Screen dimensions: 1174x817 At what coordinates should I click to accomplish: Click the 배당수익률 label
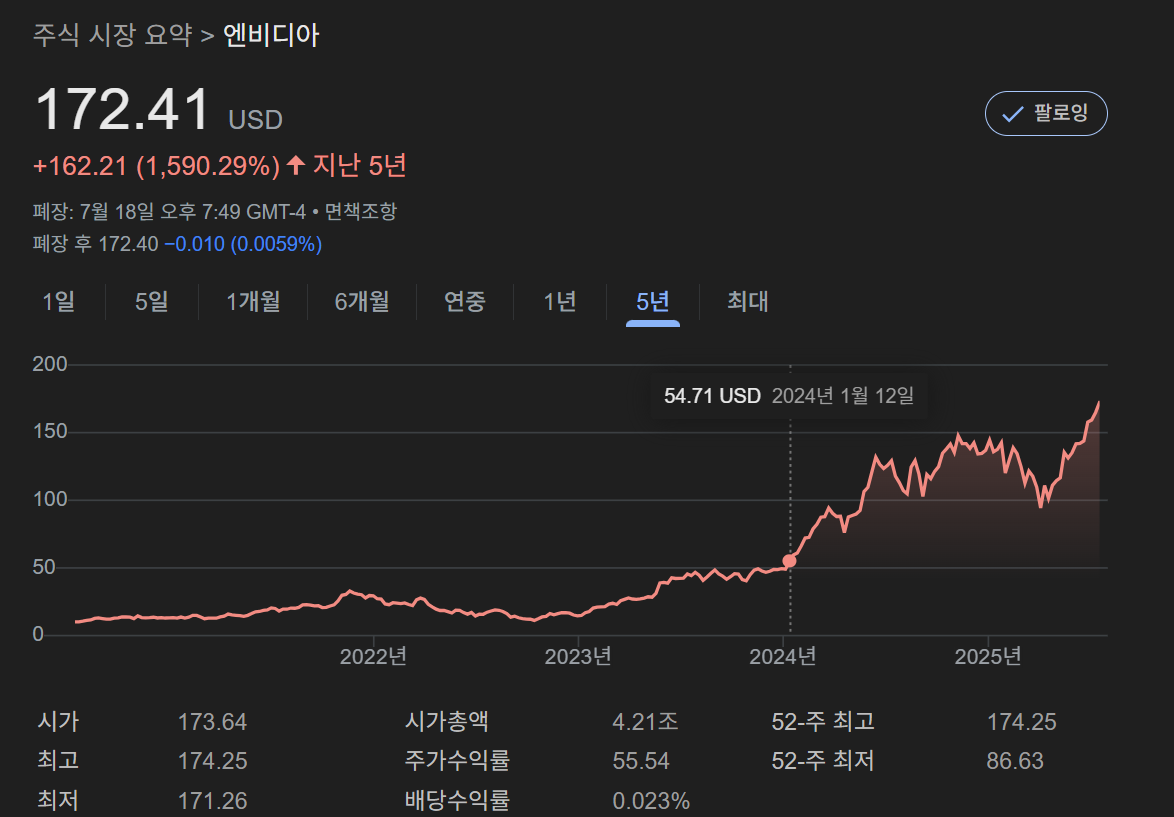(x=457, y=801)
